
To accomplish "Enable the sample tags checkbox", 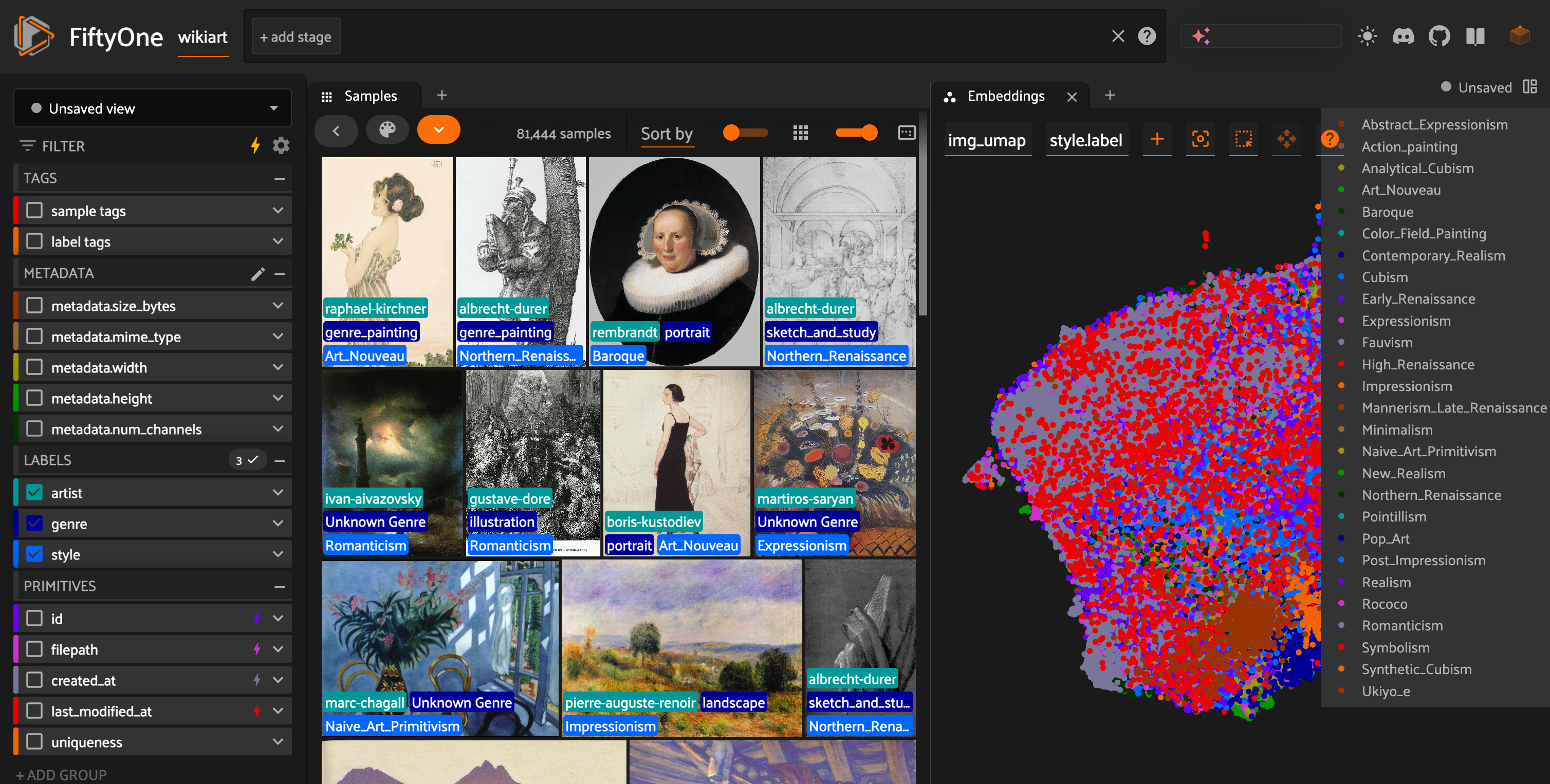I will point(35,211).
